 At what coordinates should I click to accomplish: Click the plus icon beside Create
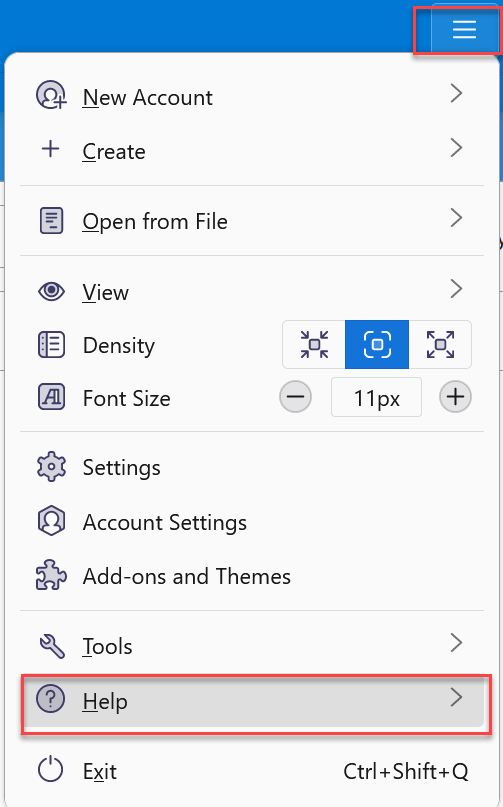(x=50, y=149)
